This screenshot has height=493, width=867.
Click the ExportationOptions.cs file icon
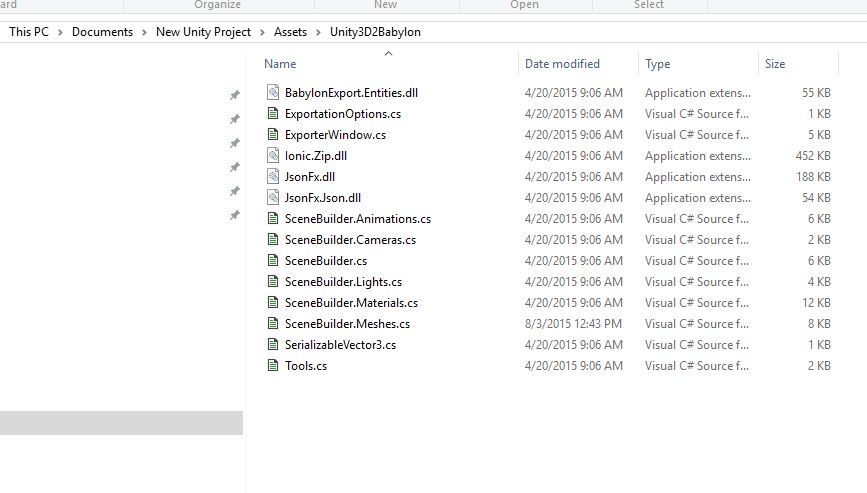coord(273,113)
